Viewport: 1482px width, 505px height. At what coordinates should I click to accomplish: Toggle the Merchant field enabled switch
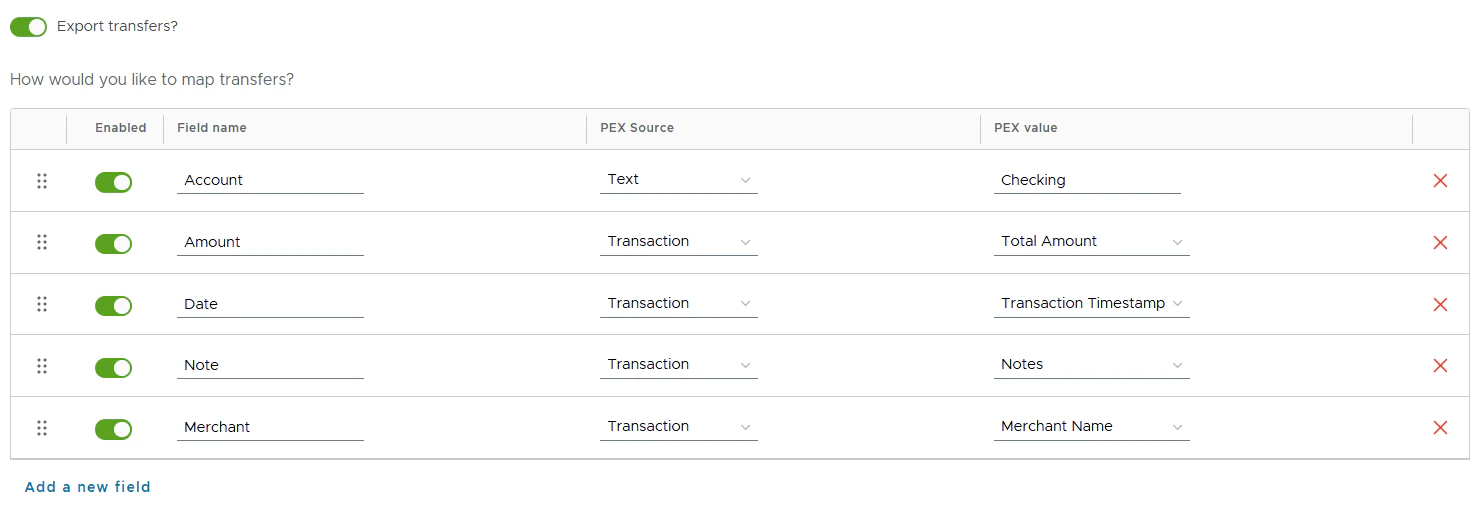113,429
